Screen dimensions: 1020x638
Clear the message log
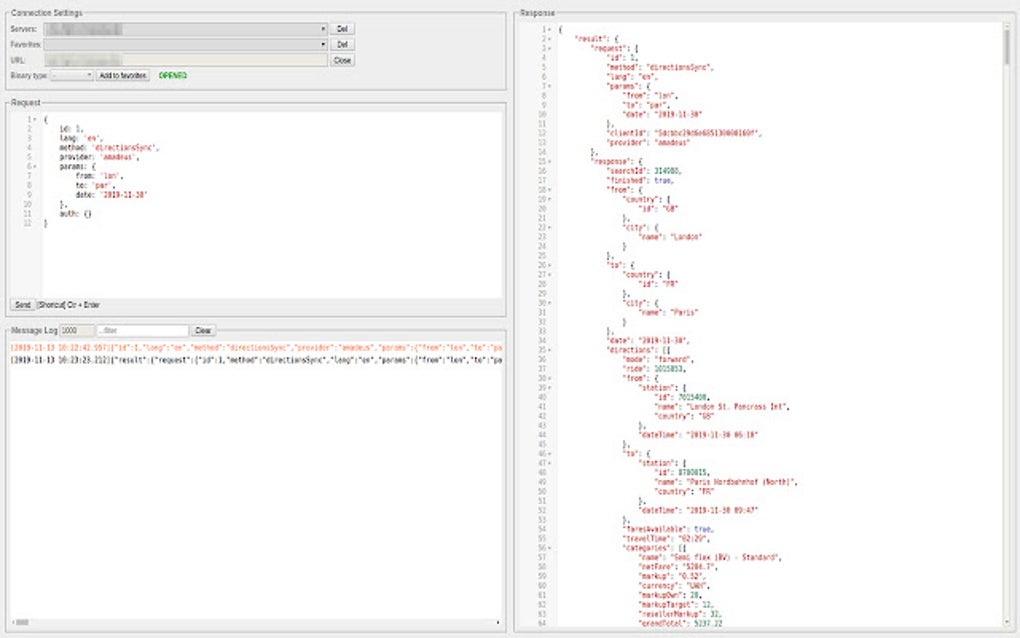(203, 331)
